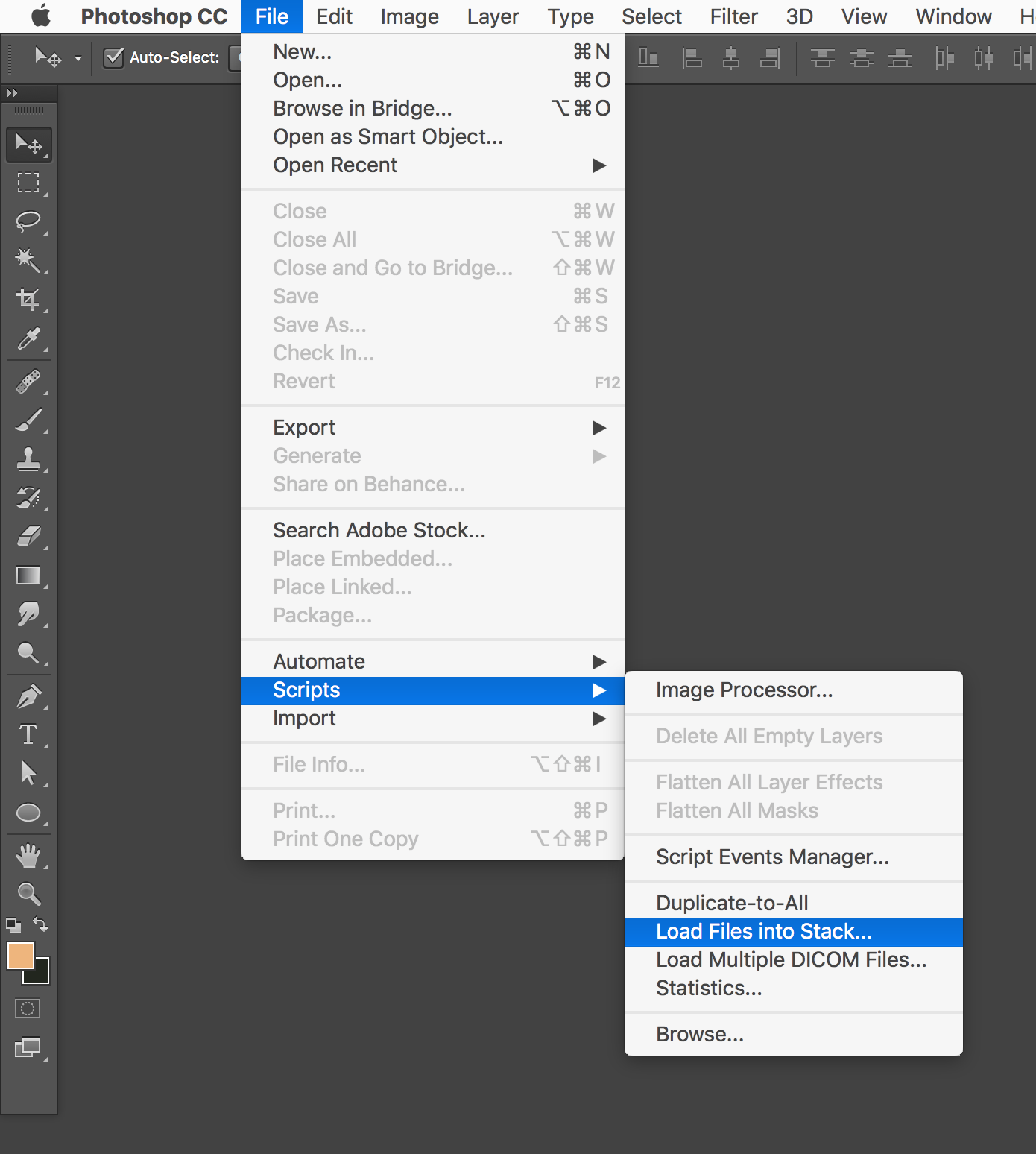The width and height of the screenshot is (1036, 1154).
Task: Open the Move tool preset dropdown arrow
Action: [x=78, y=58]
